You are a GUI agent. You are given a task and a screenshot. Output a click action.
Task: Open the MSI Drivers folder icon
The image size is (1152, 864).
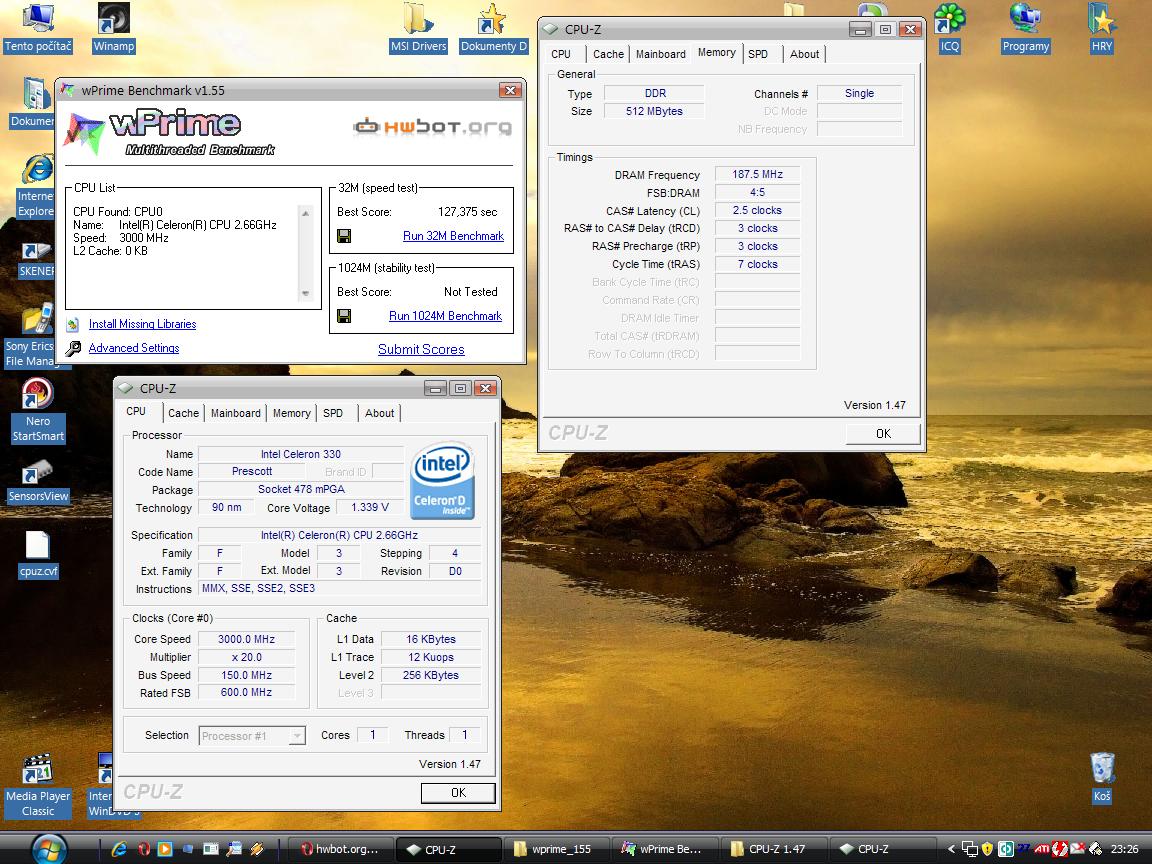[x=418, y=28]
